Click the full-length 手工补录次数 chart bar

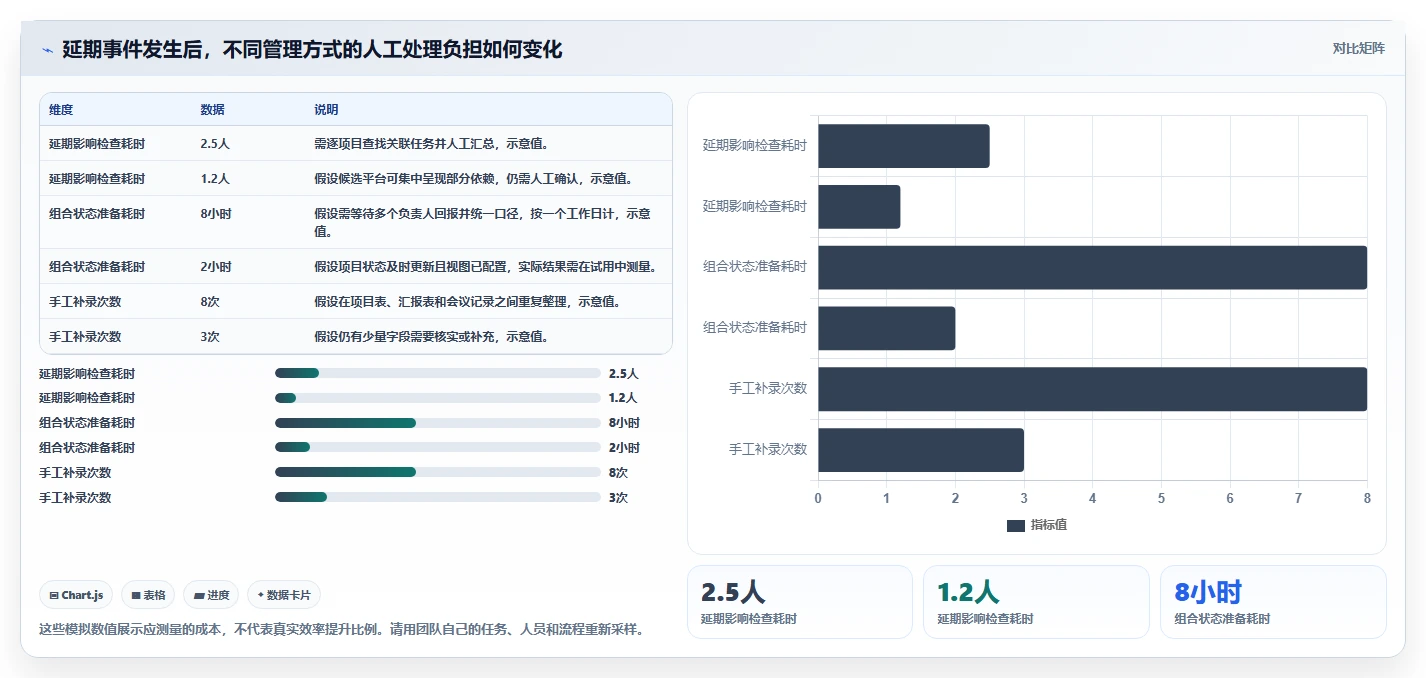tap(1092, 389)
